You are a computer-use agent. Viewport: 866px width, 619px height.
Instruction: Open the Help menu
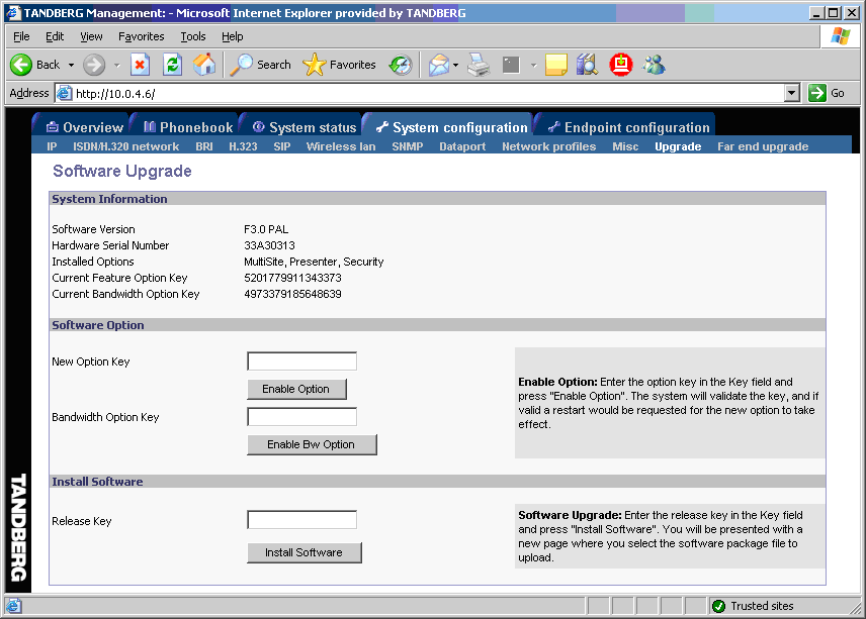pos(233,36)
